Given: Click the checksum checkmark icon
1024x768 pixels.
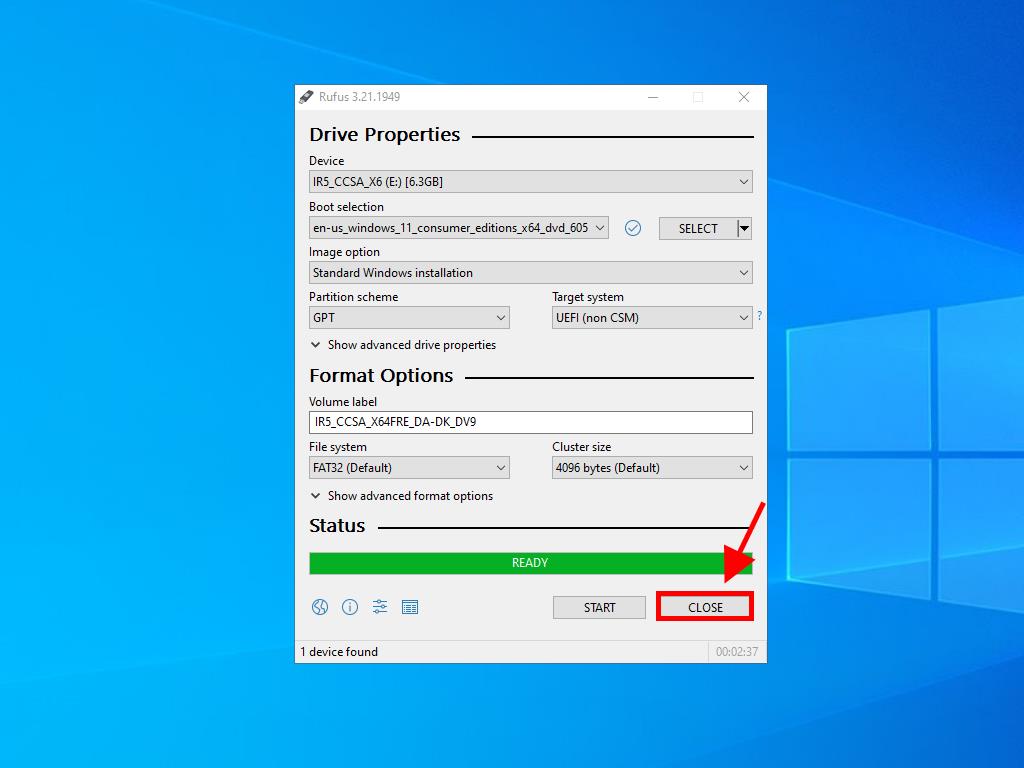Looking at the screenshot, I should click(x=632, y=228).
